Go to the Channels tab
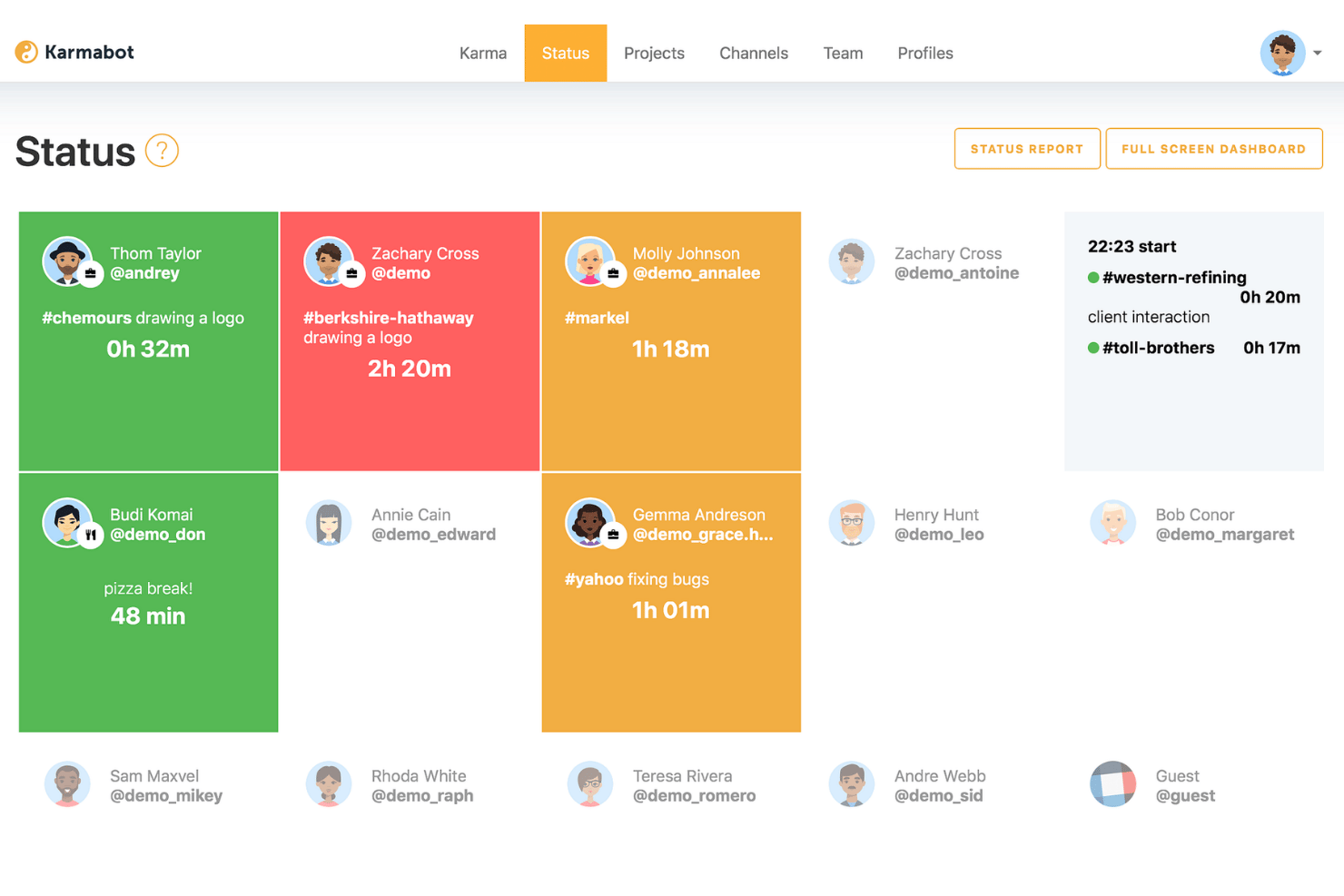 click(x=754, y=53)
